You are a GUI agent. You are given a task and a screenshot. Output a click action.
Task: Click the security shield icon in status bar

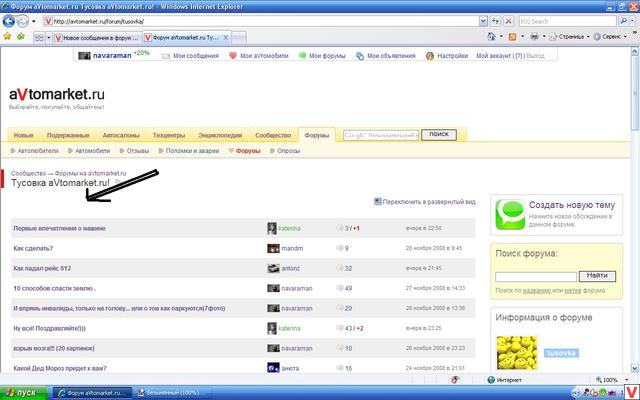[455, 380]
